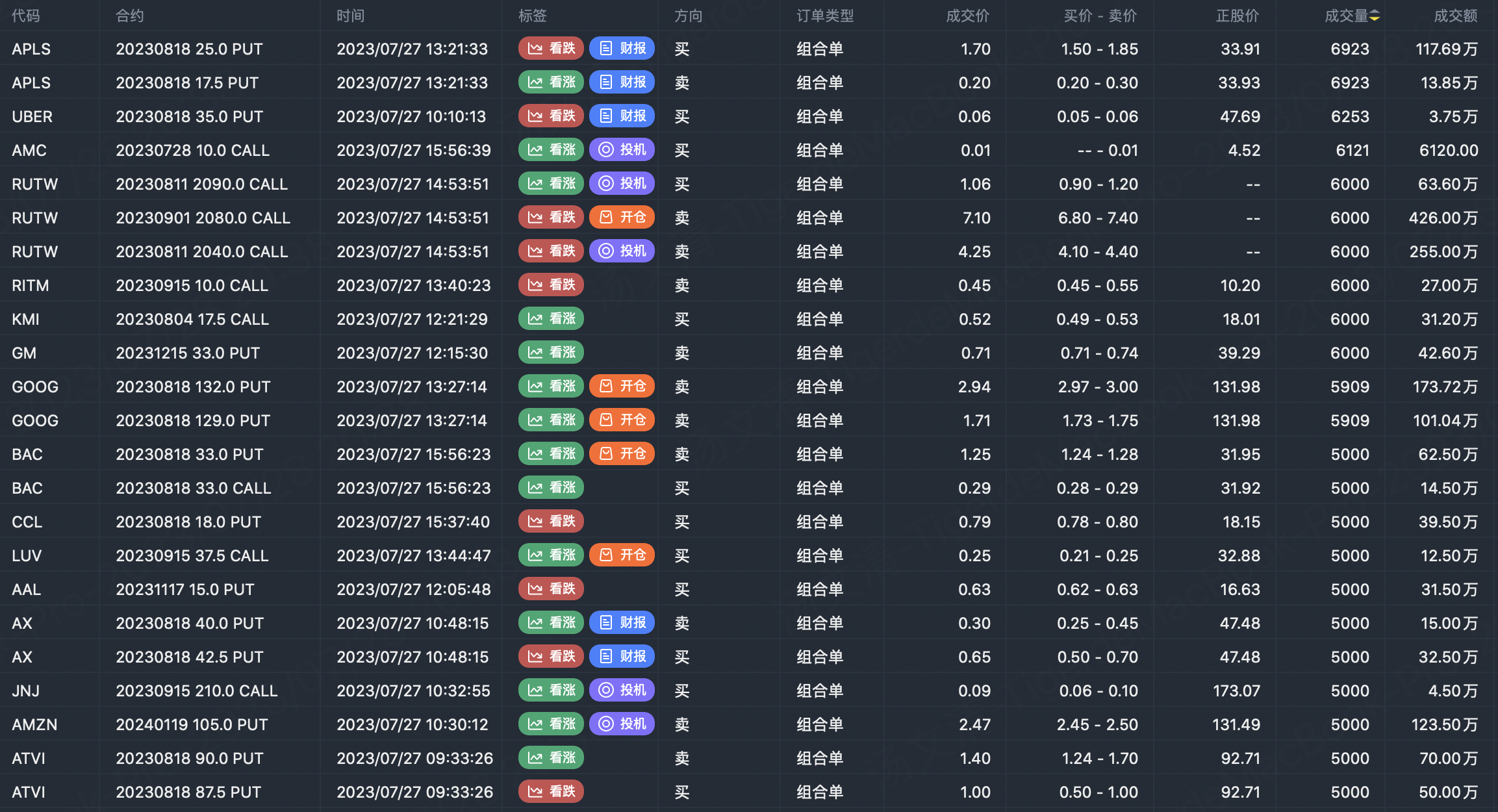Viewport: 1498px width, 812px height.
Task: Select the AMC ticker code
Action: pos(29,151)
